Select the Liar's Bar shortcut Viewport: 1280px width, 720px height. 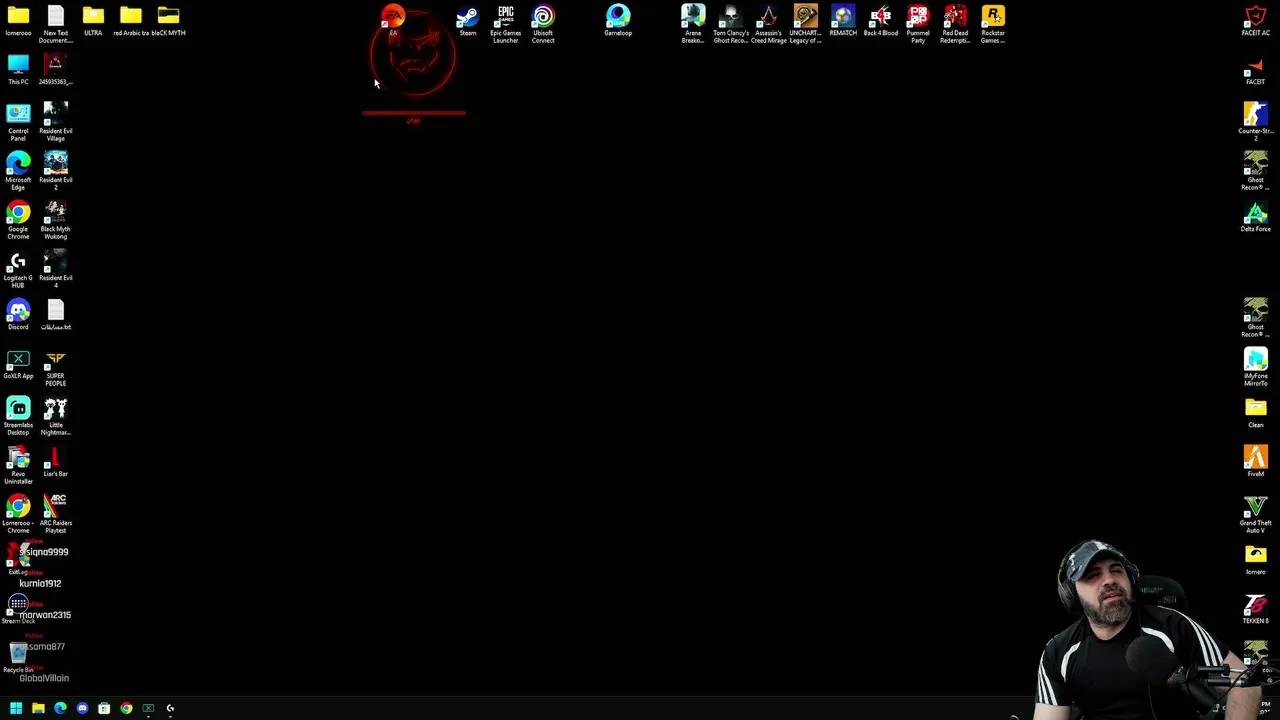coord(55,462)
